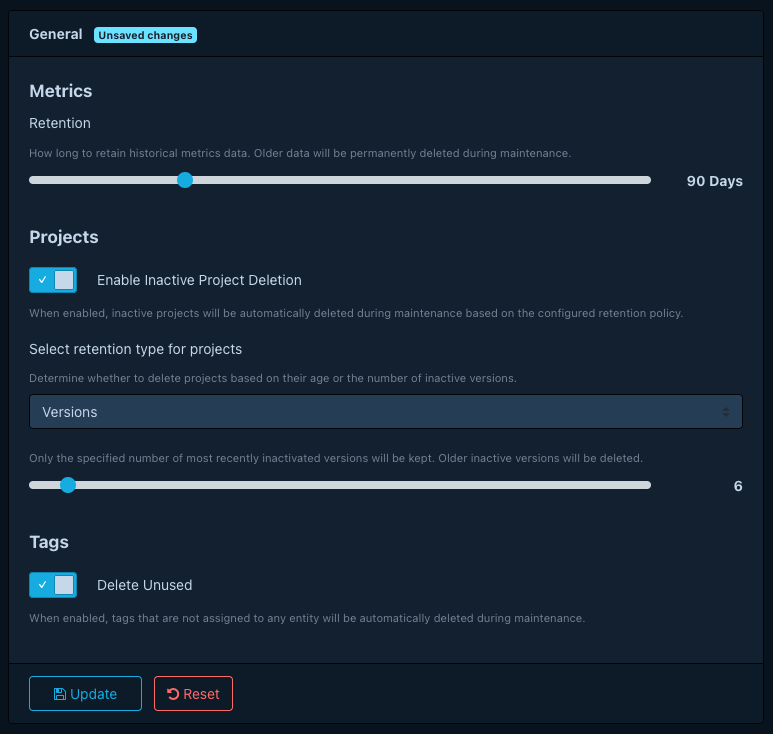
Task: Toggle the Delete Unused tags switch
Action: click(x=53, y=585)
